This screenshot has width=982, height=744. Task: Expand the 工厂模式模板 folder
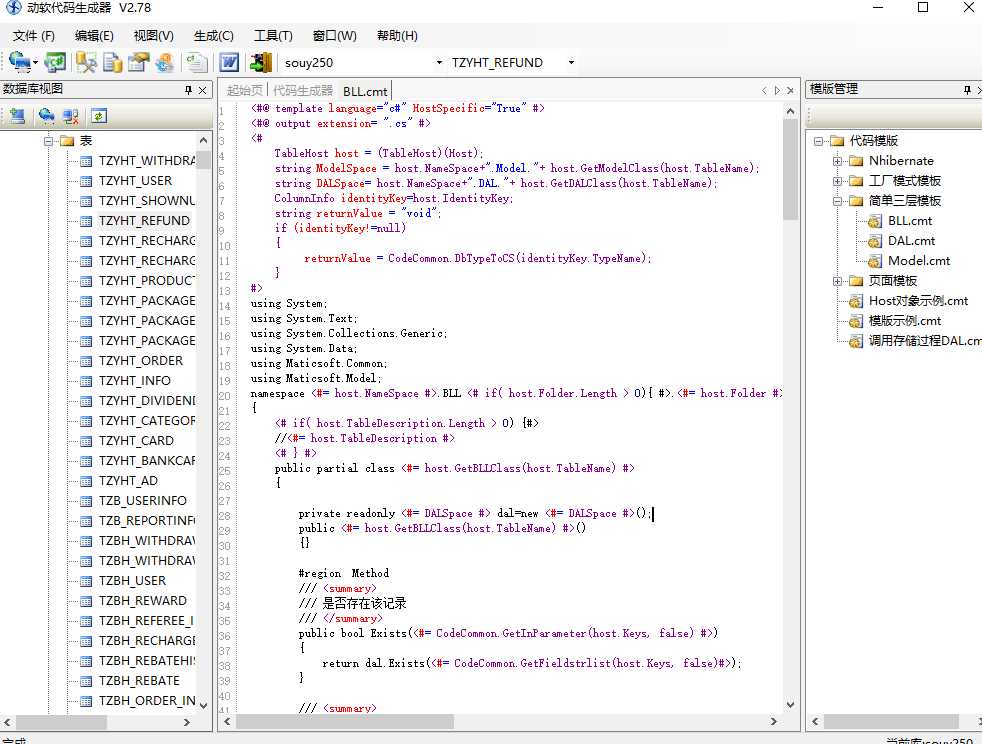point(837,181)
